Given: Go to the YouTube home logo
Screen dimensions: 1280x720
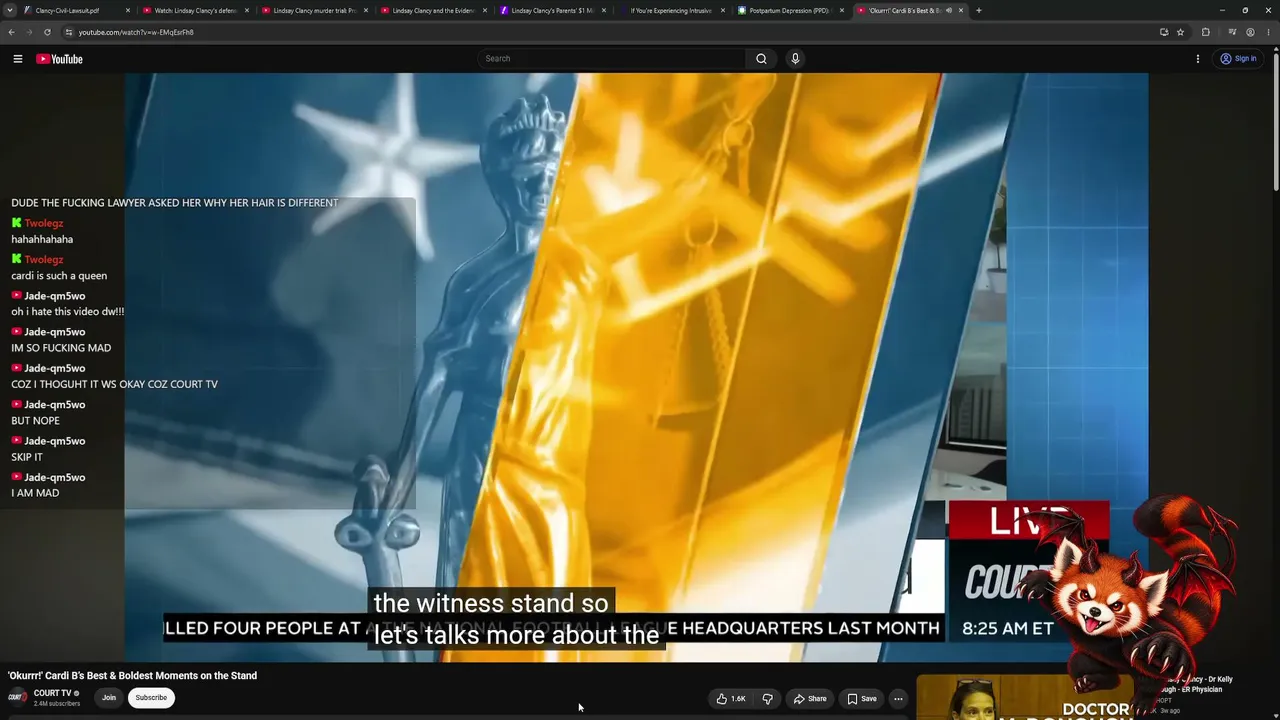Looking at the screenshot, I should click(60, 59).
